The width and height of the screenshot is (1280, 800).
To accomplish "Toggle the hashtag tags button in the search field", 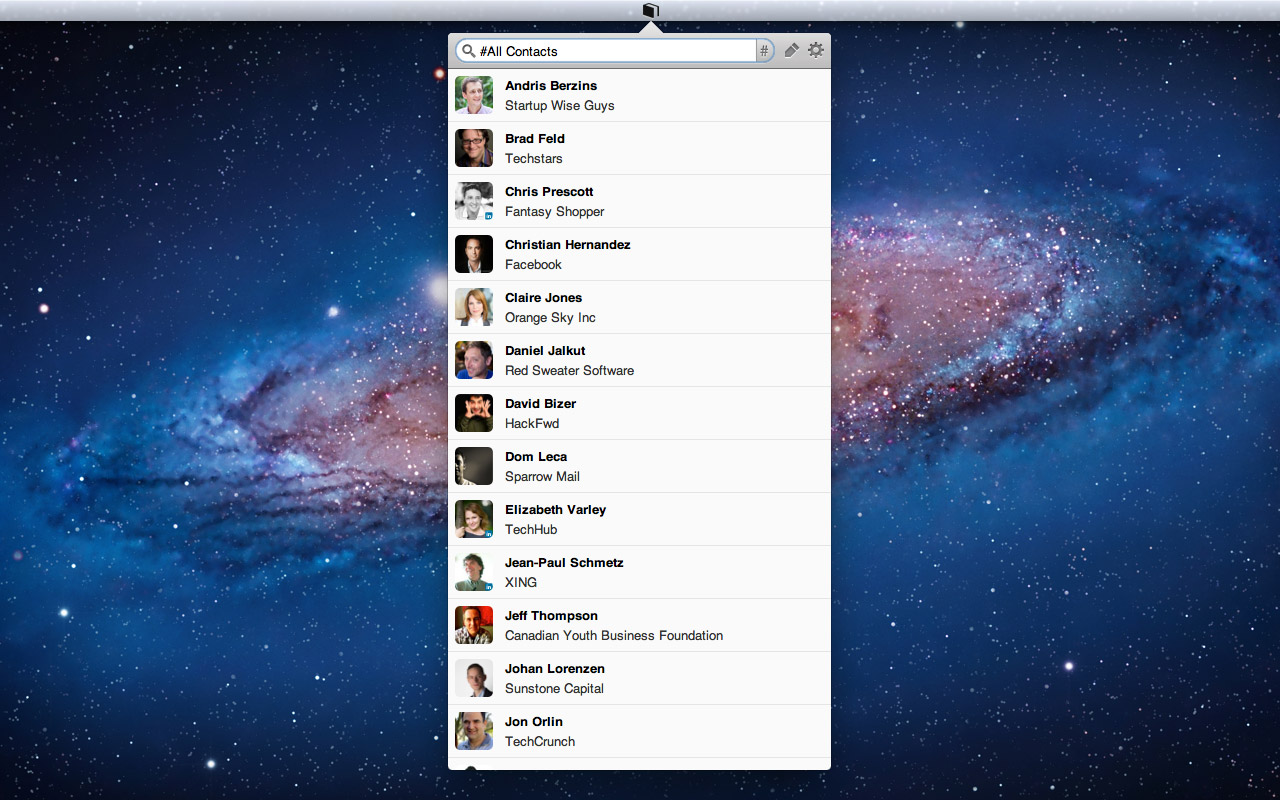I will 764,51.
